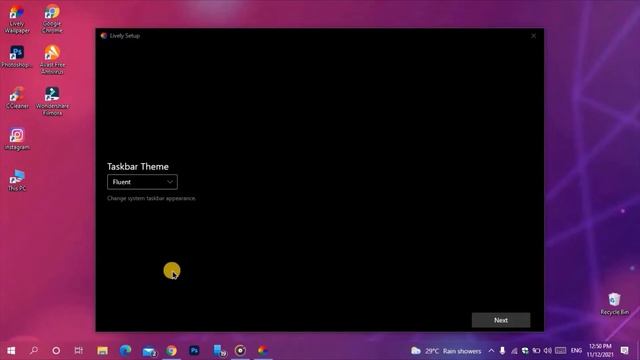The width and height of the screenshot is (640, 360).
Task: Open the clock showing 12:50 PM
Action: 600,351
